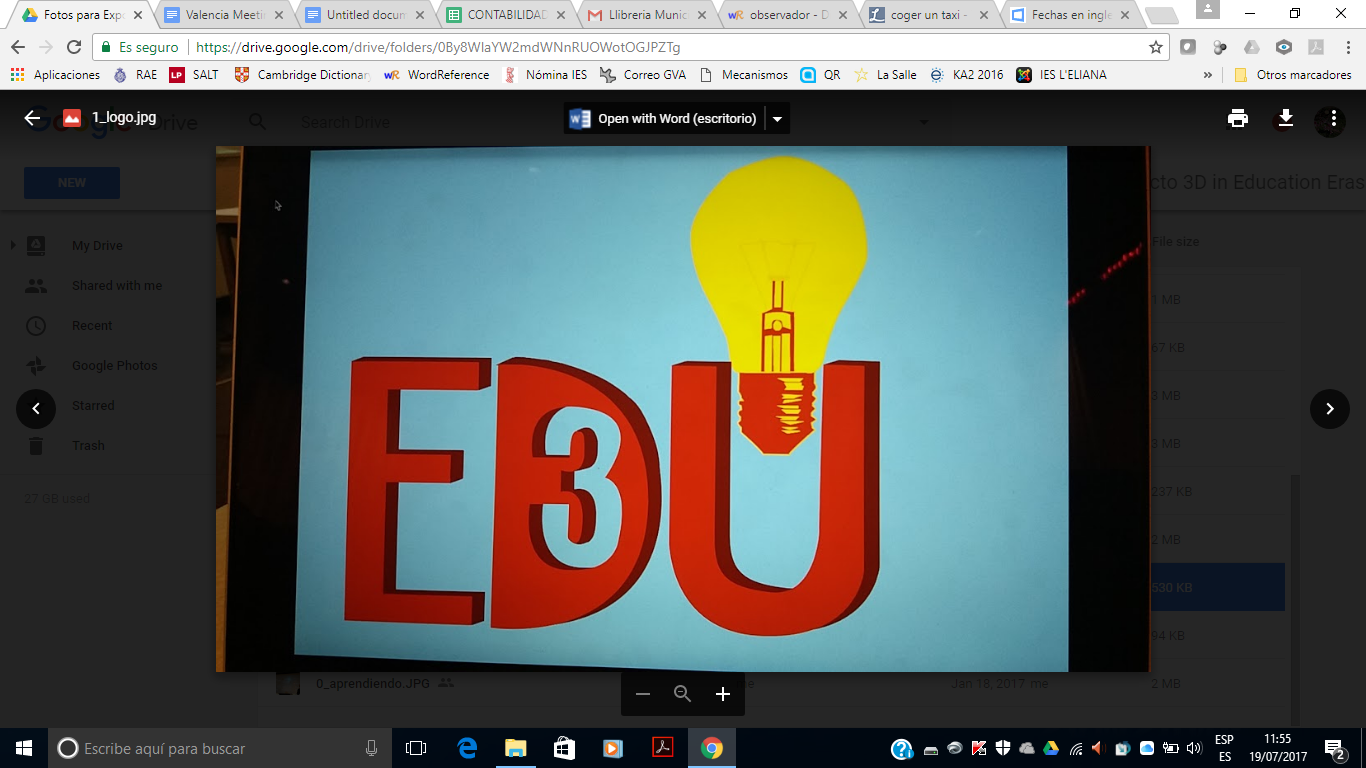The image size is (1366, 768).
Task: Click the eye hexagon extension icon
Action: 1284,47
